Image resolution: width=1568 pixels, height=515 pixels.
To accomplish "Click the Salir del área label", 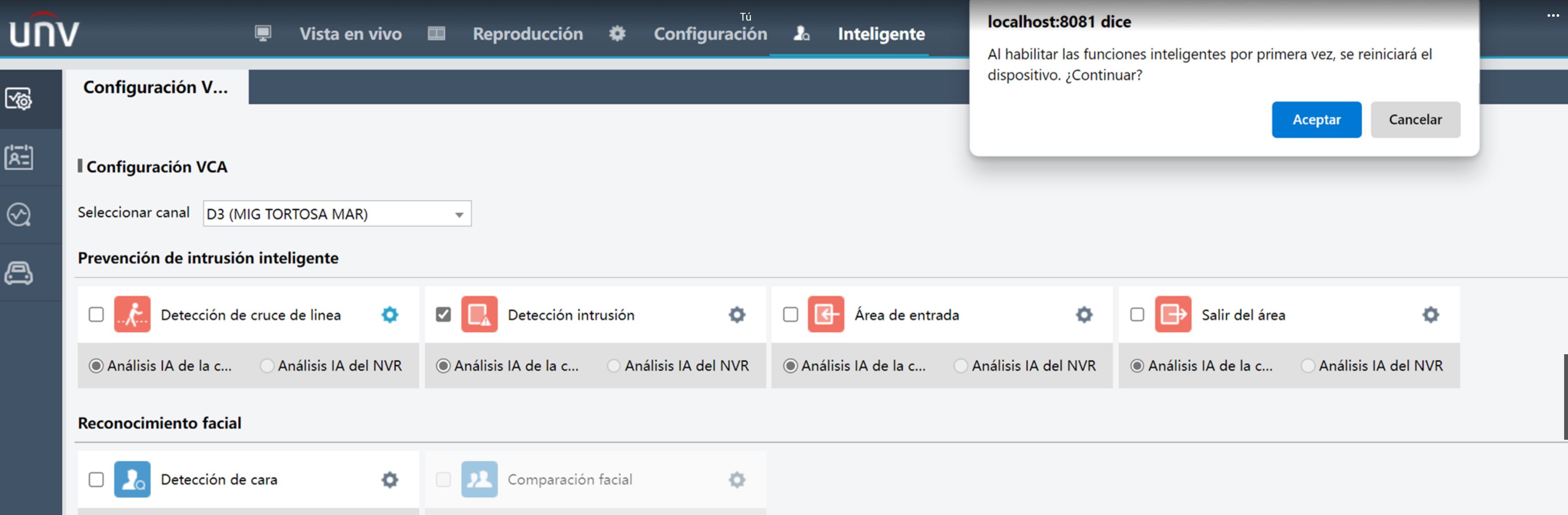I will [x=1243, y=315].
